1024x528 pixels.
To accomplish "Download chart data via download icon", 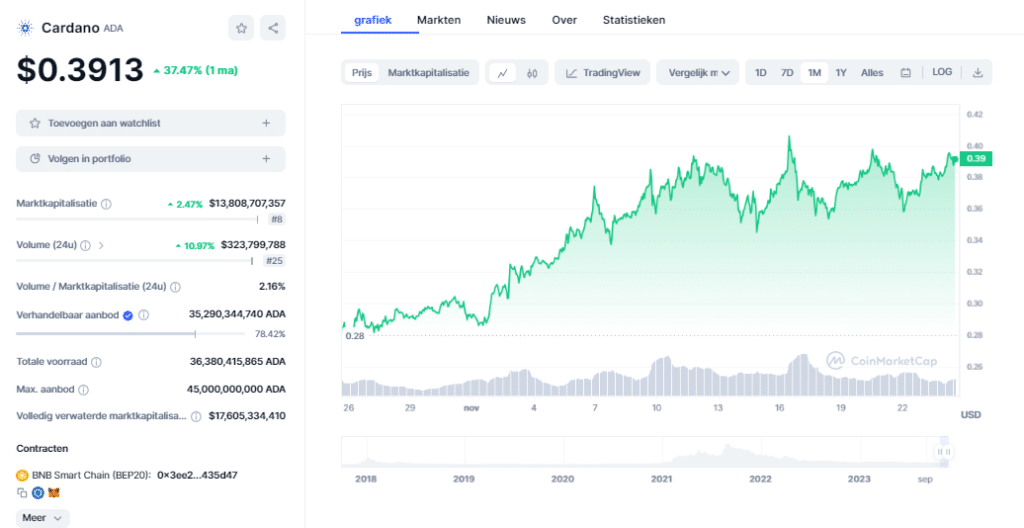I will click(978, 73).
